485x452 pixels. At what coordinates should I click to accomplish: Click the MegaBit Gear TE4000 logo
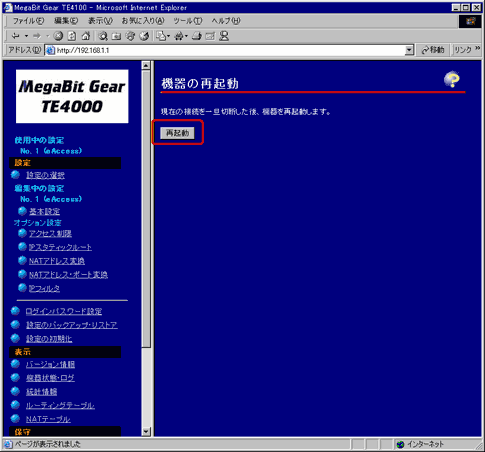pyautogui.click(x=72, y=96)
